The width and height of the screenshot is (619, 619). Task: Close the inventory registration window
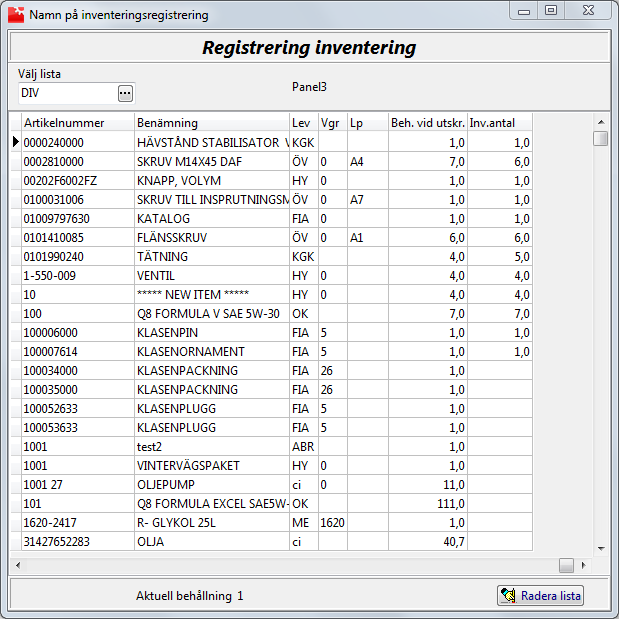pyautogui.click(x=588, y=11)
